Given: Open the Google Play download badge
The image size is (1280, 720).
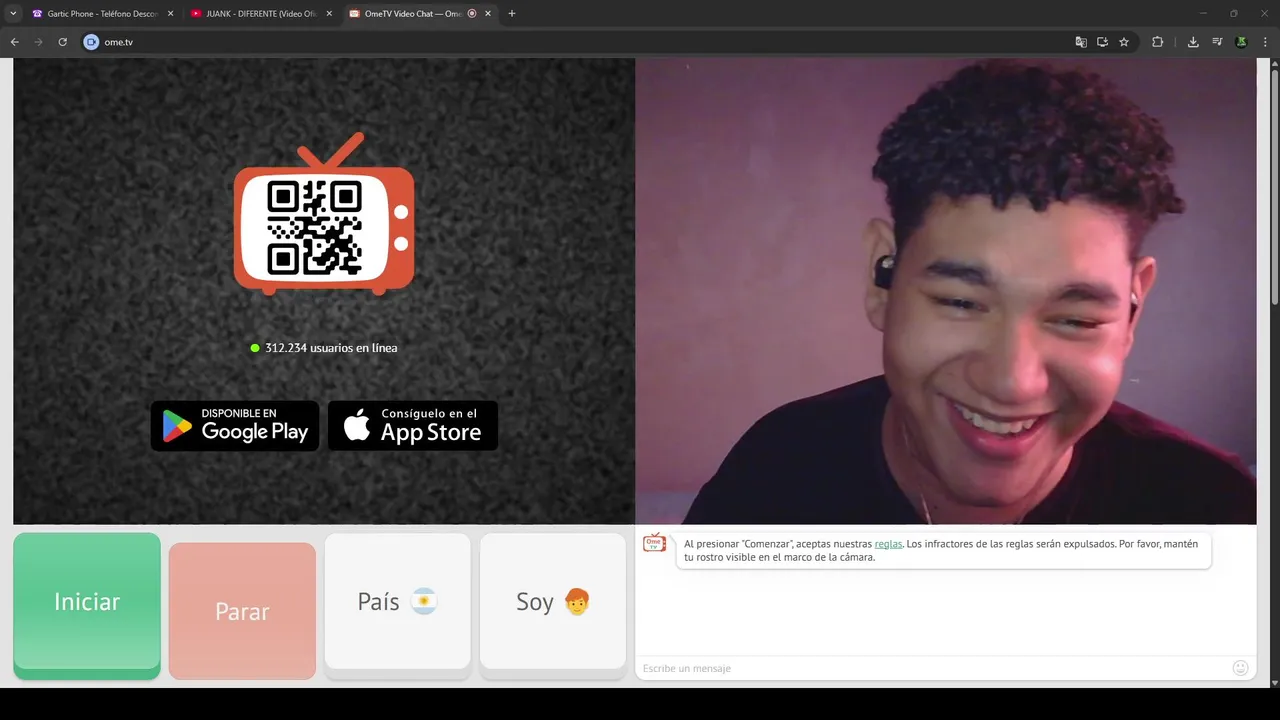Looking at the screenshot, I should click(x=235, y=426).
